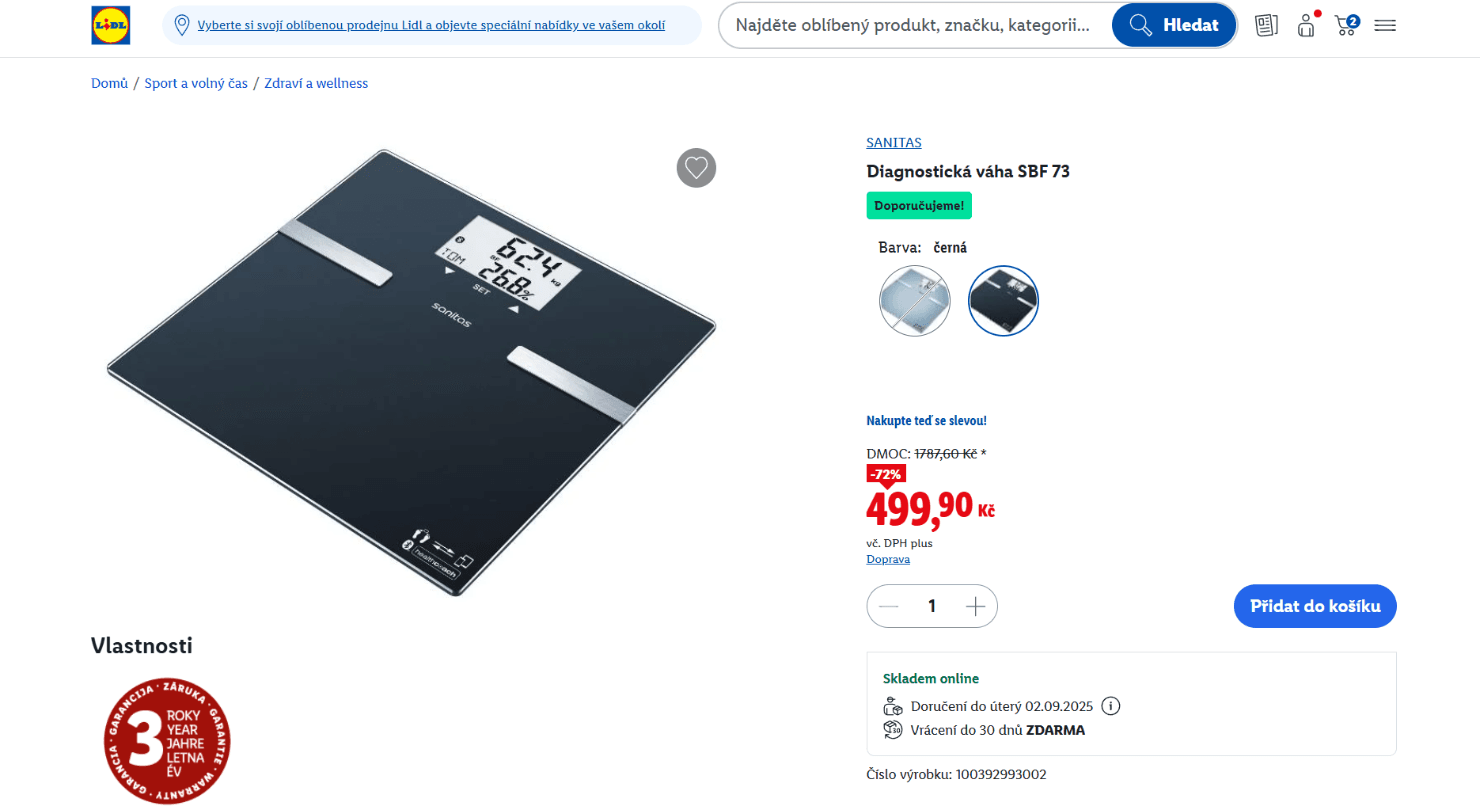The width and height of the screenshot is (1480, 810).
Task: Decrease quantity with minus button
Action: pos(888,606)
